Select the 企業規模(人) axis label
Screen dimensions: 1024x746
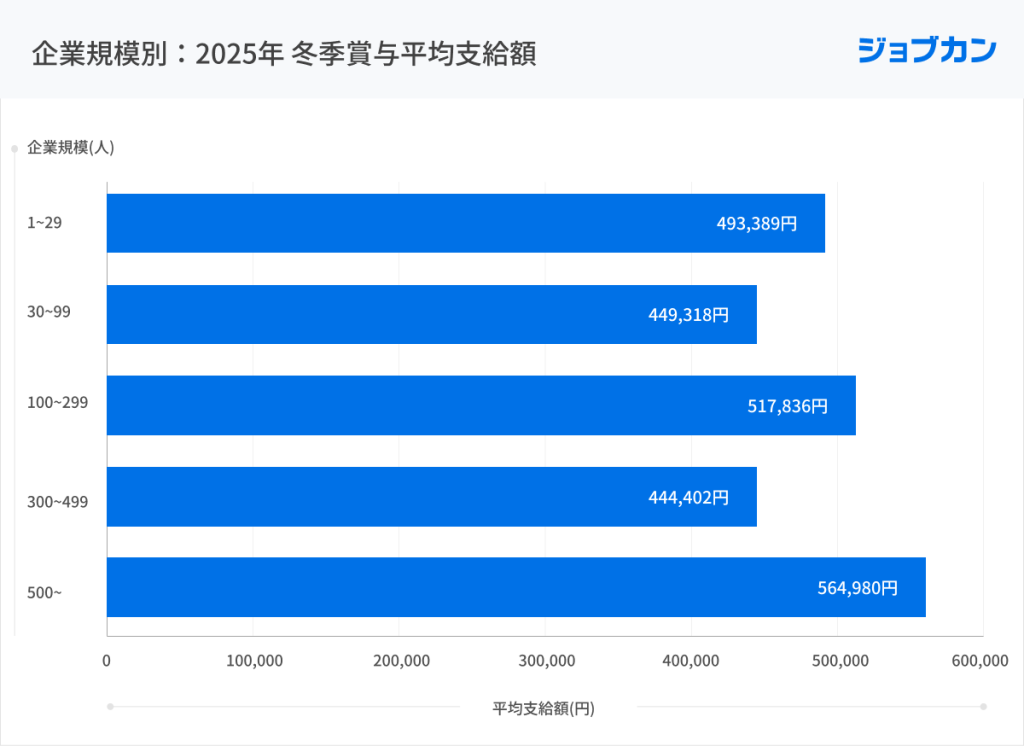click(71, 147)
